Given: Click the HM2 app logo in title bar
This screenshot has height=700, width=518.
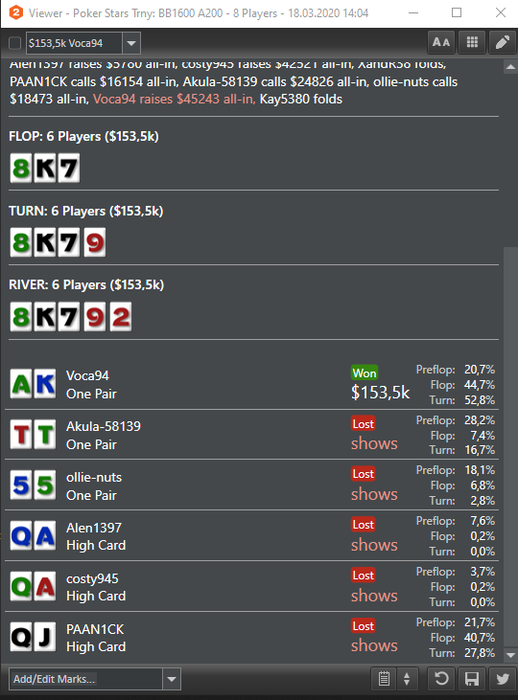Looking at the screenshot, I should tap(16, 12).
